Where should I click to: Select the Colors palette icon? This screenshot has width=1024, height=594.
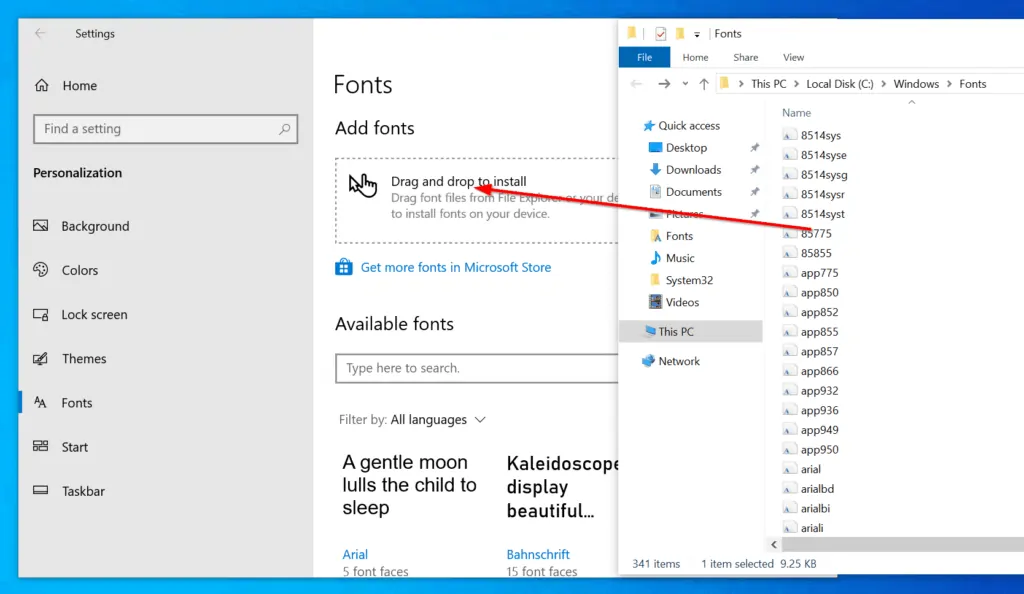40,270
